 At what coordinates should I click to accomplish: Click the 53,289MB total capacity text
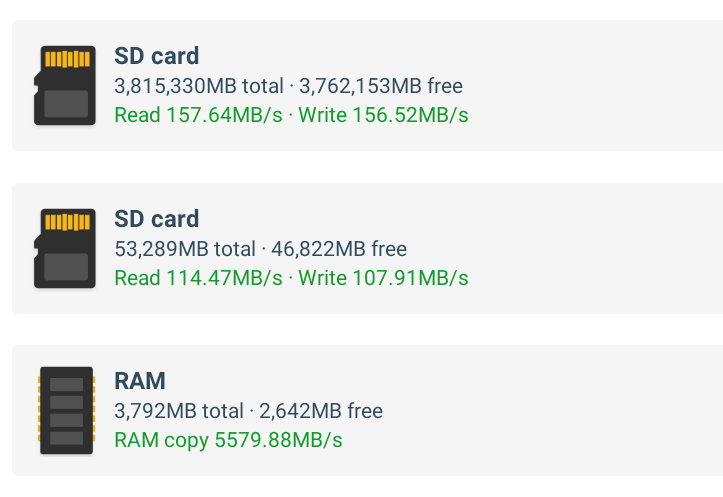coord(185,249)
